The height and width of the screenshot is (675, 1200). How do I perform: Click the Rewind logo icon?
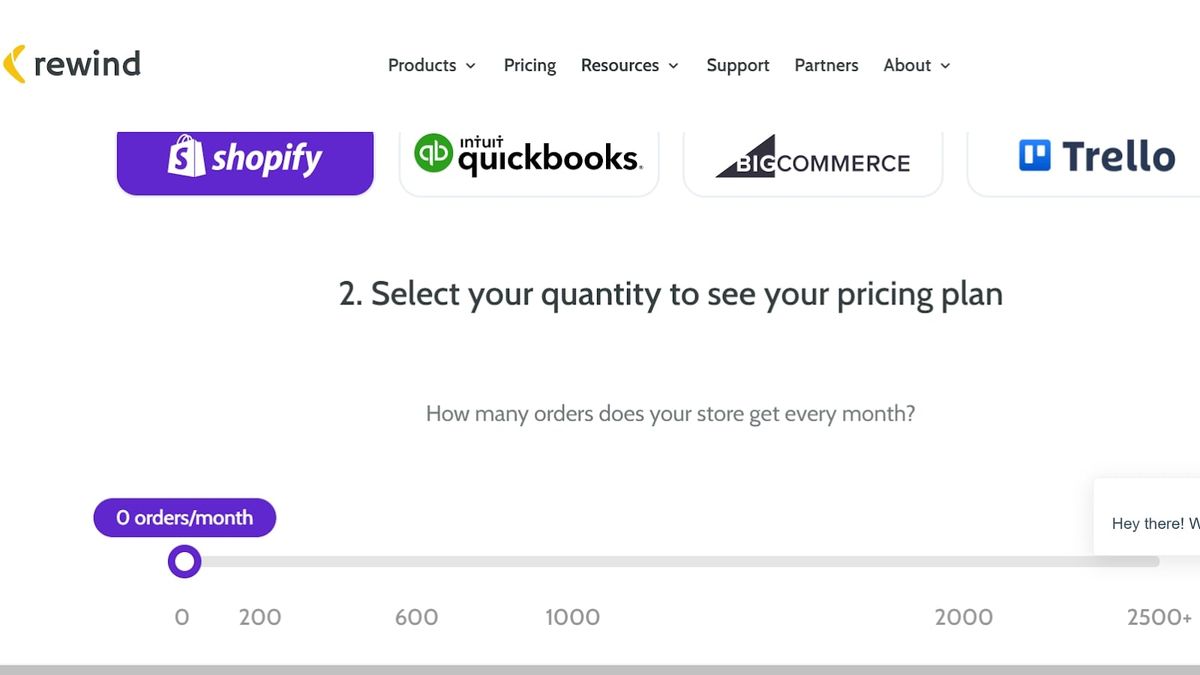point(14,64)
